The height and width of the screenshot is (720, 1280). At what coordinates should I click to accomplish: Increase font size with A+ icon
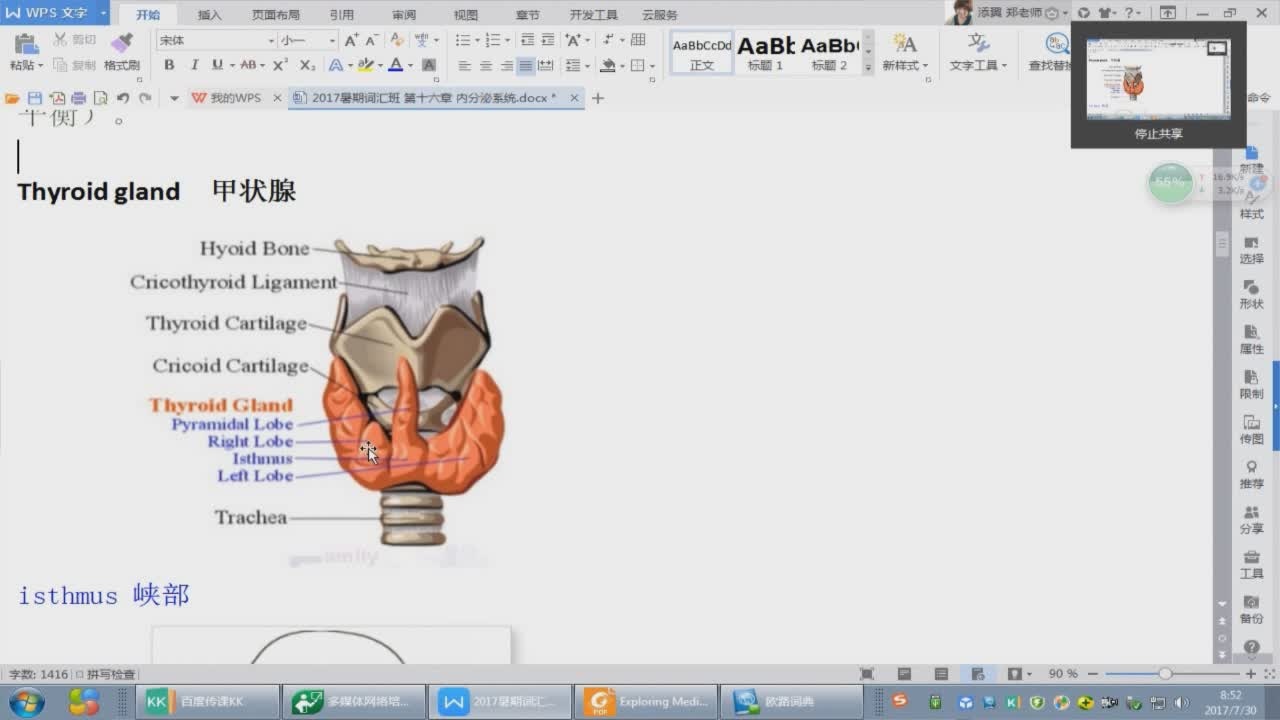tap(351, 40)
